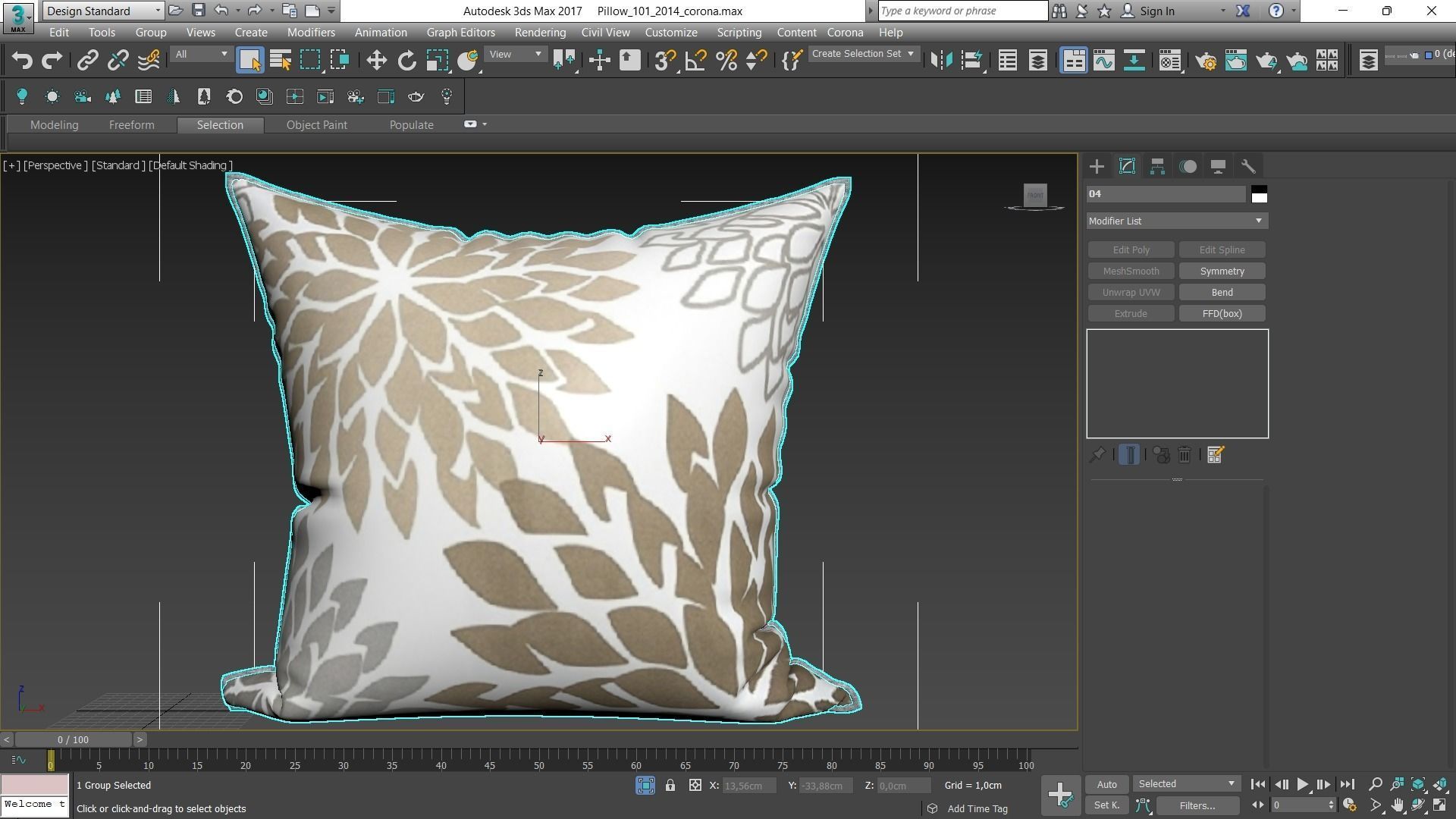
Task: Open the View reference coordinate dropdown
Action: pyautogui.click(x=516, y=55)
